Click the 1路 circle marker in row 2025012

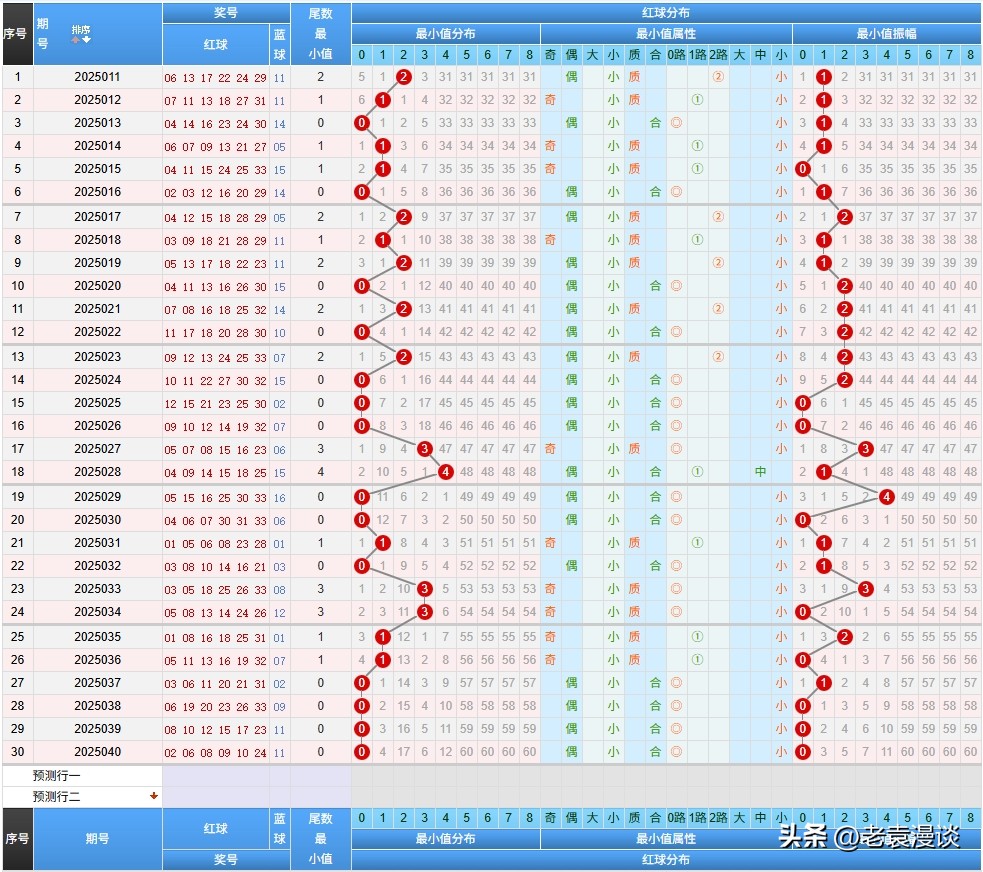697,100
